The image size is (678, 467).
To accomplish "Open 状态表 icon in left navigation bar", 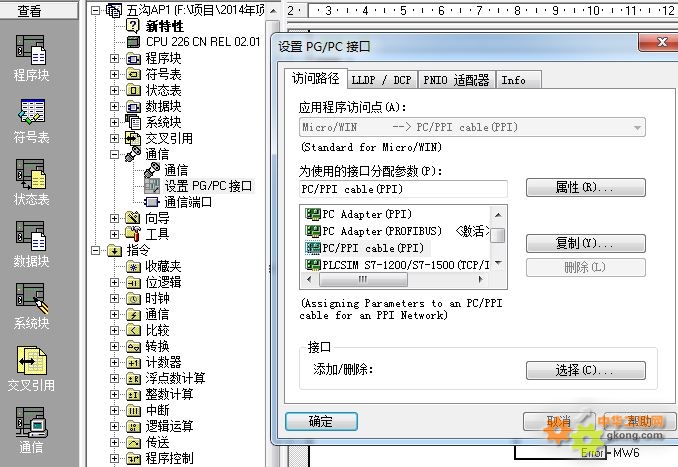I will [30, 174].
